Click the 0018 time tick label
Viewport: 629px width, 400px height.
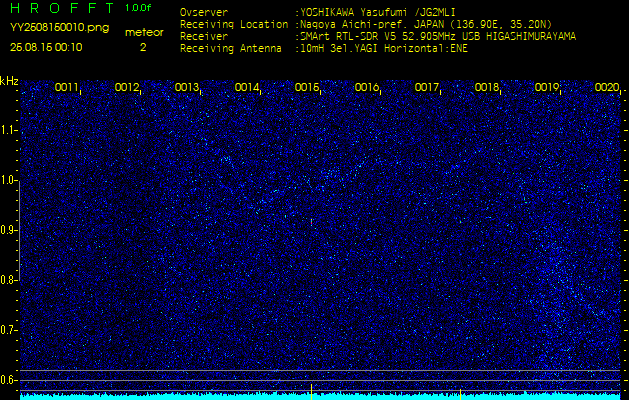487,87
